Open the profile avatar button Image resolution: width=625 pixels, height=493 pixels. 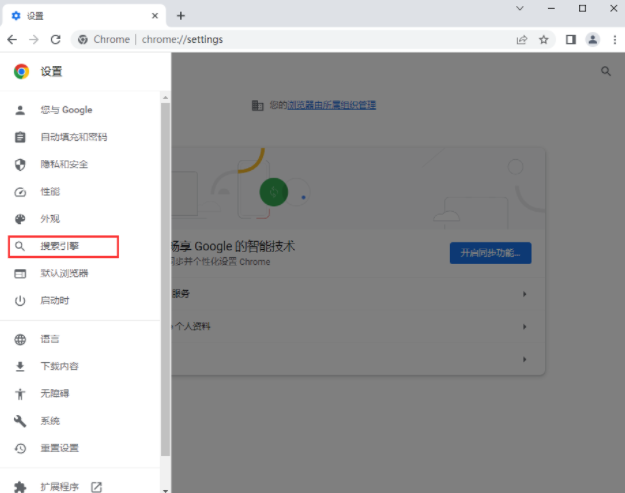coord(593,39)
